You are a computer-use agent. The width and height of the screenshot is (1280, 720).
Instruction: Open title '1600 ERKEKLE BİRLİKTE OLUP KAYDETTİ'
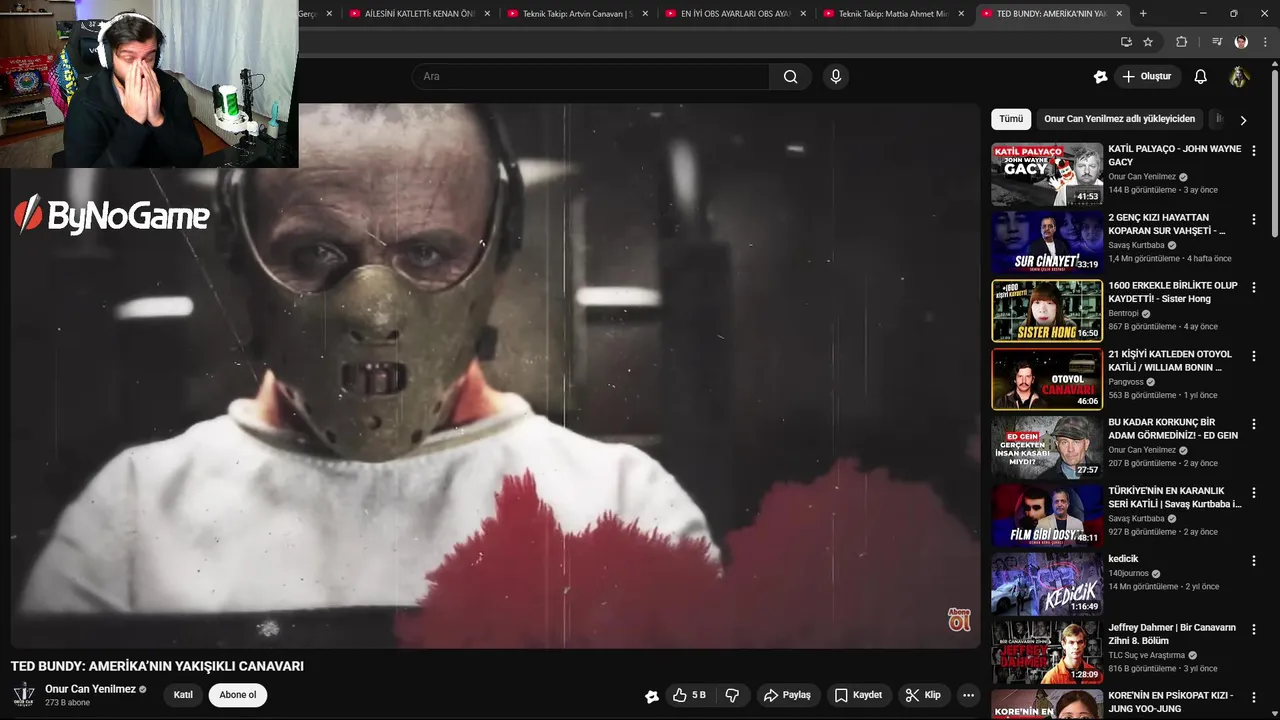[x=1173, y=292]
